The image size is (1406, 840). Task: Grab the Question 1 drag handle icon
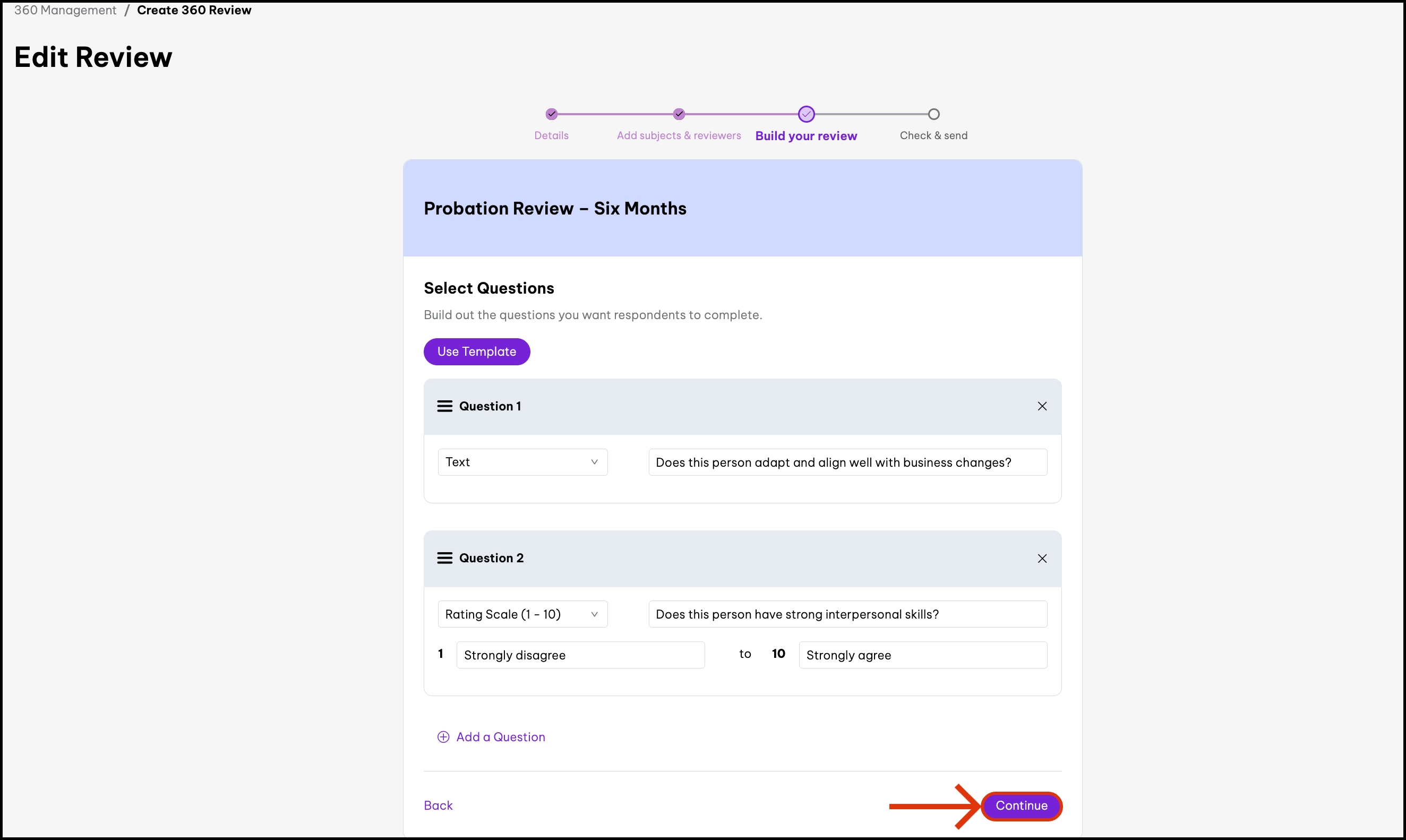click(x=444, y=406)
